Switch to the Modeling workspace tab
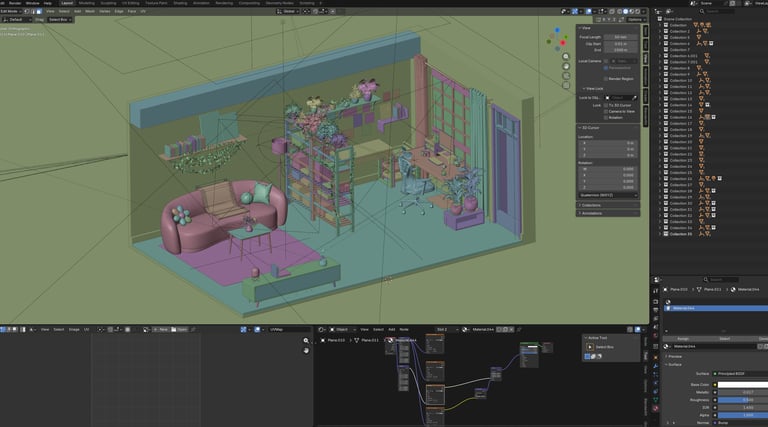 [87, 3]
